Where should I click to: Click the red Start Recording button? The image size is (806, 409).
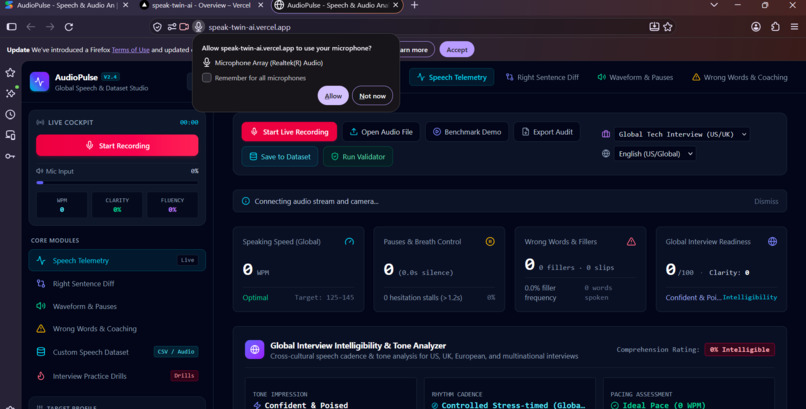(117, 145)
